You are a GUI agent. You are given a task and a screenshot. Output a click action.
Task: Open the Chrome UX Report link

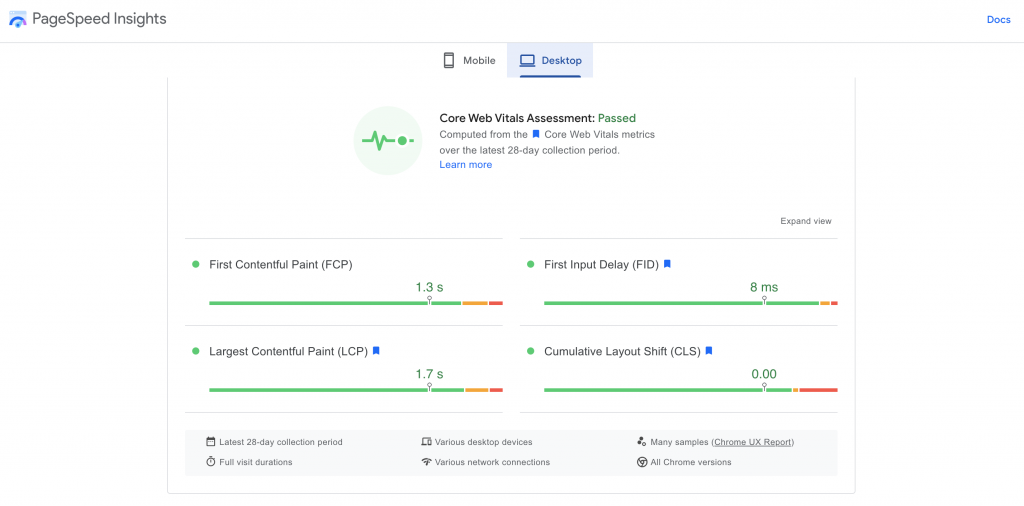click(752, 442)
